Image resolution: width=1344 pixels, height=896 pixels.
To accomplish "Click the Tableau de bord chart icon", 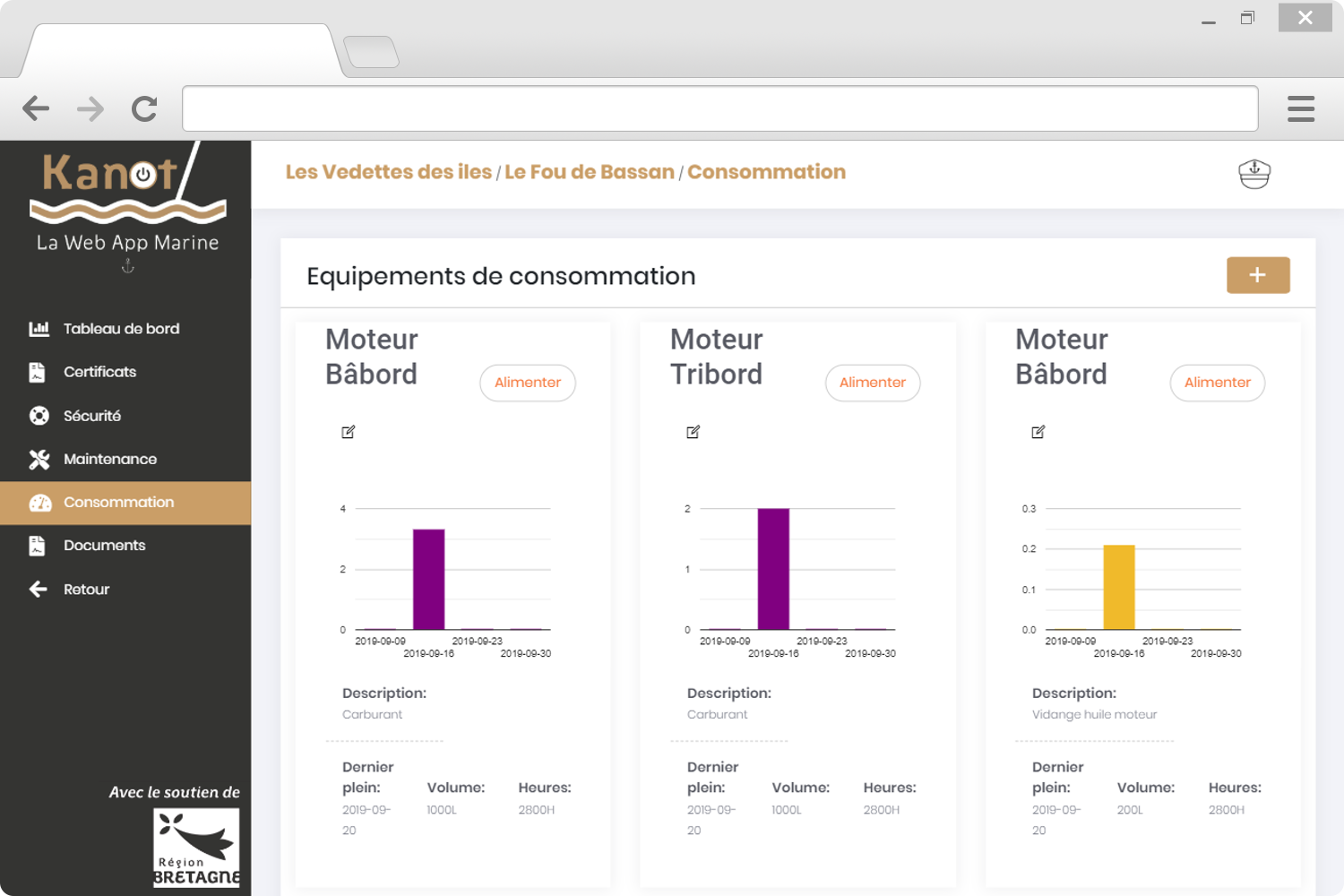I will pyautogui.click(x=39, y=329).
